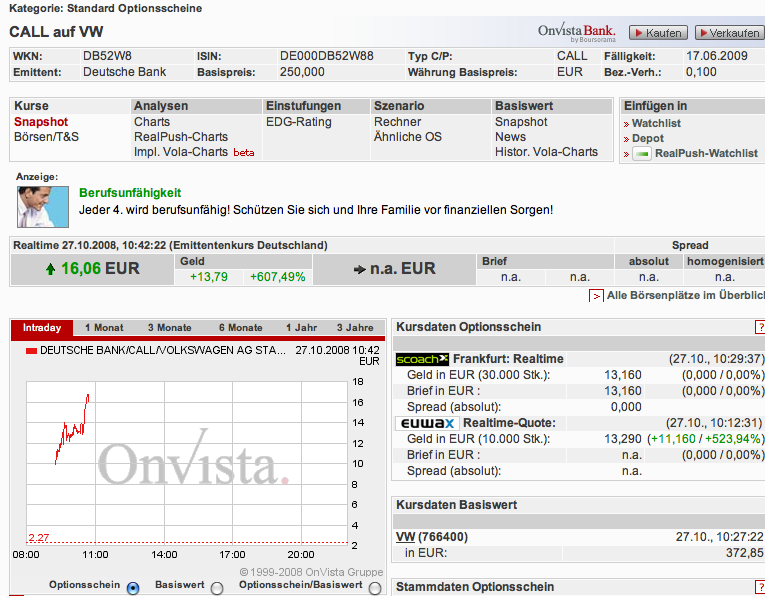Click the sideways arrow beside n.a. EUR
This screenshot has height=596, width=765.
[x=360, y=269]
